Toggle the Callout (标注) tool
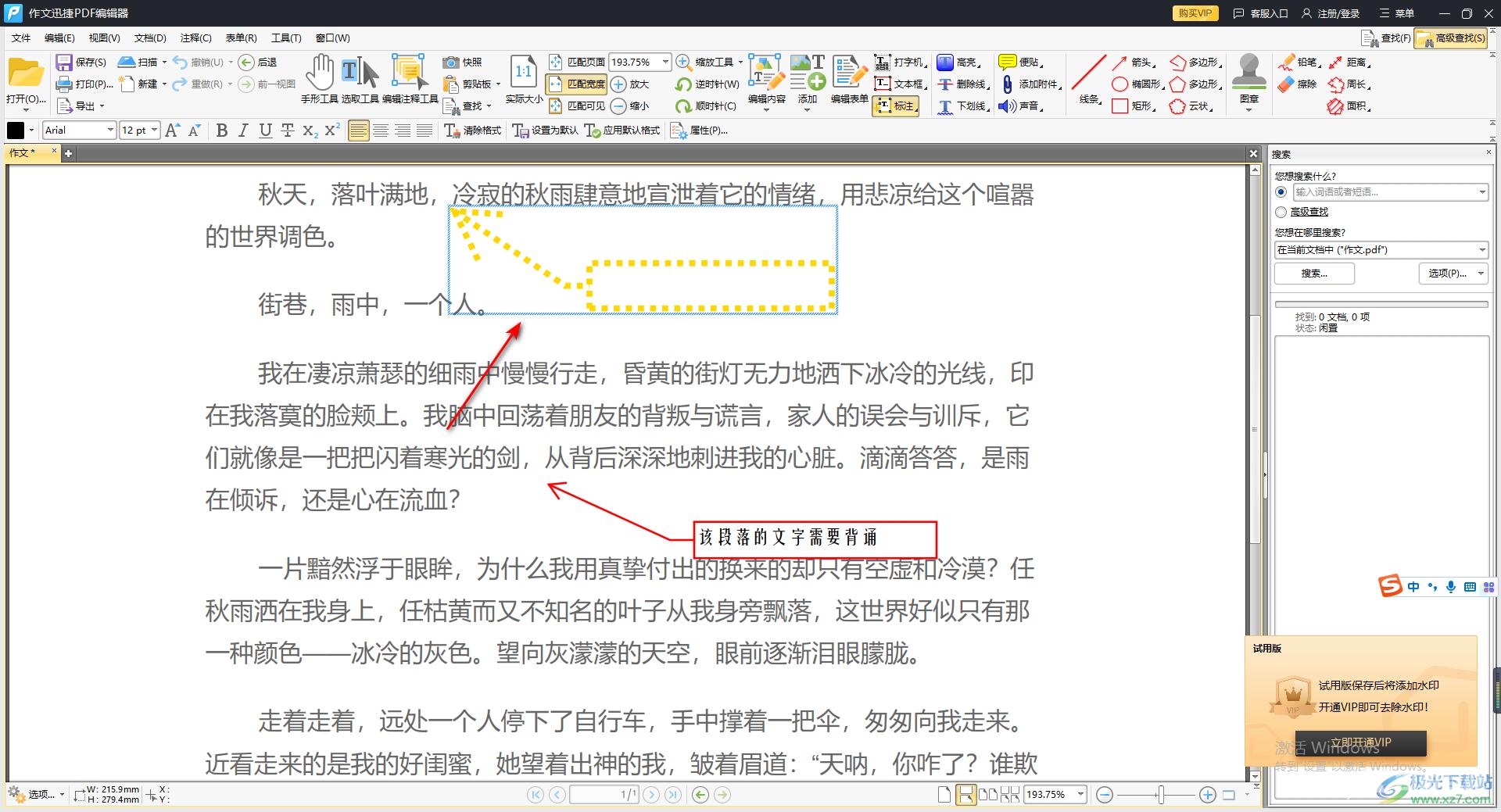1501x812 pixels. pos(895,106)
